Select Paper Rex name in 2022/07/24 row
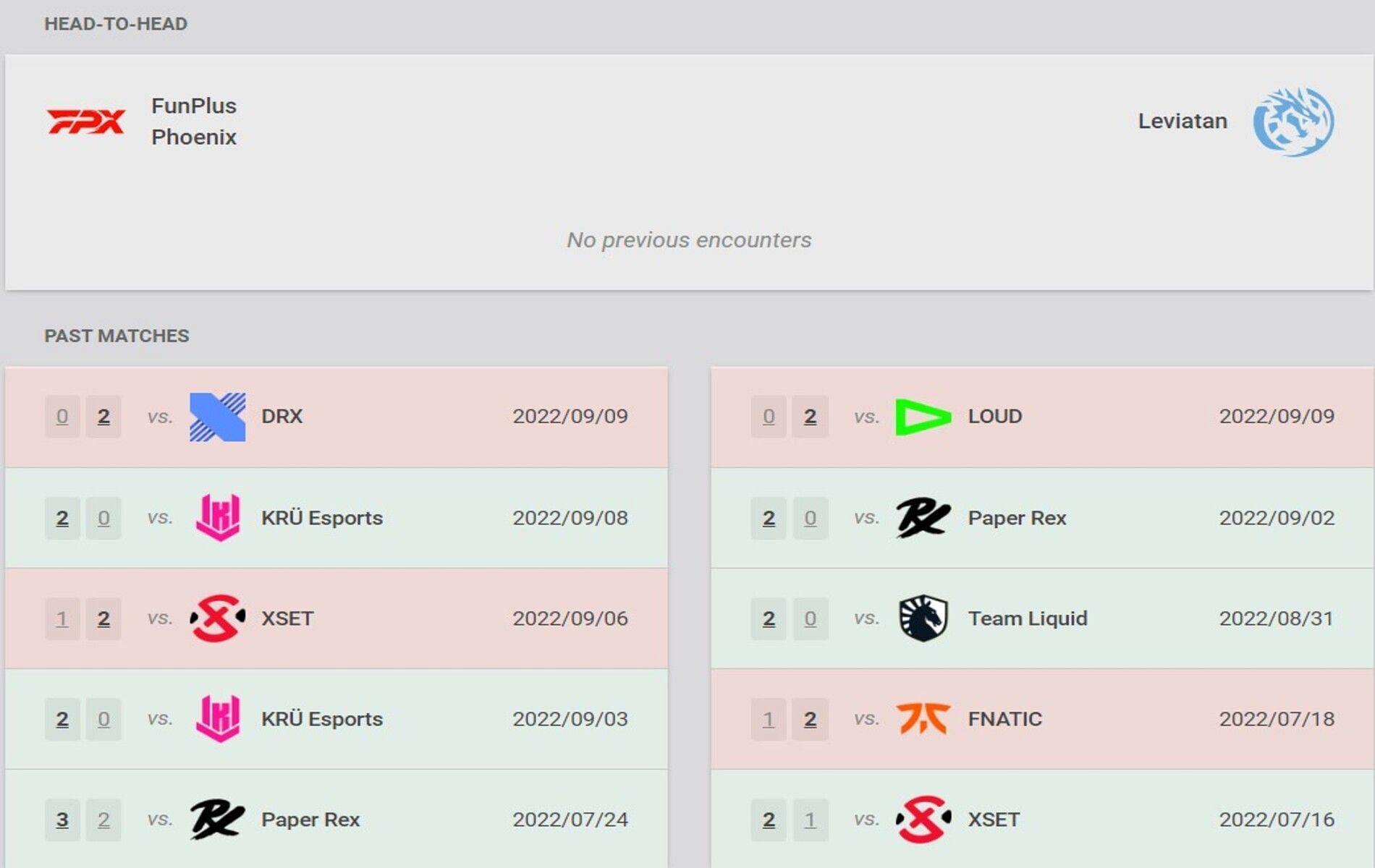 pyautogui.click(x=310, y=820)
